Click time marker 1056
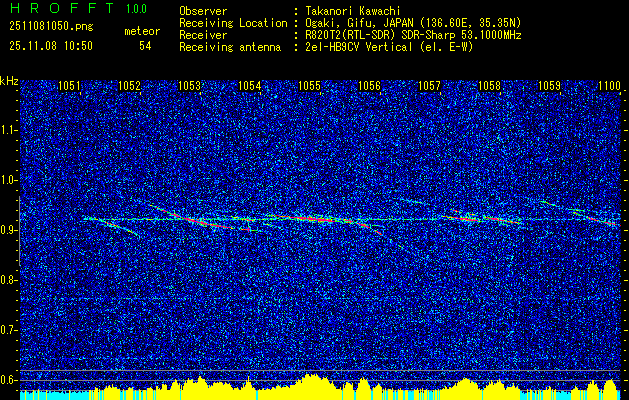Screen dimensions: 629x400 369,85
